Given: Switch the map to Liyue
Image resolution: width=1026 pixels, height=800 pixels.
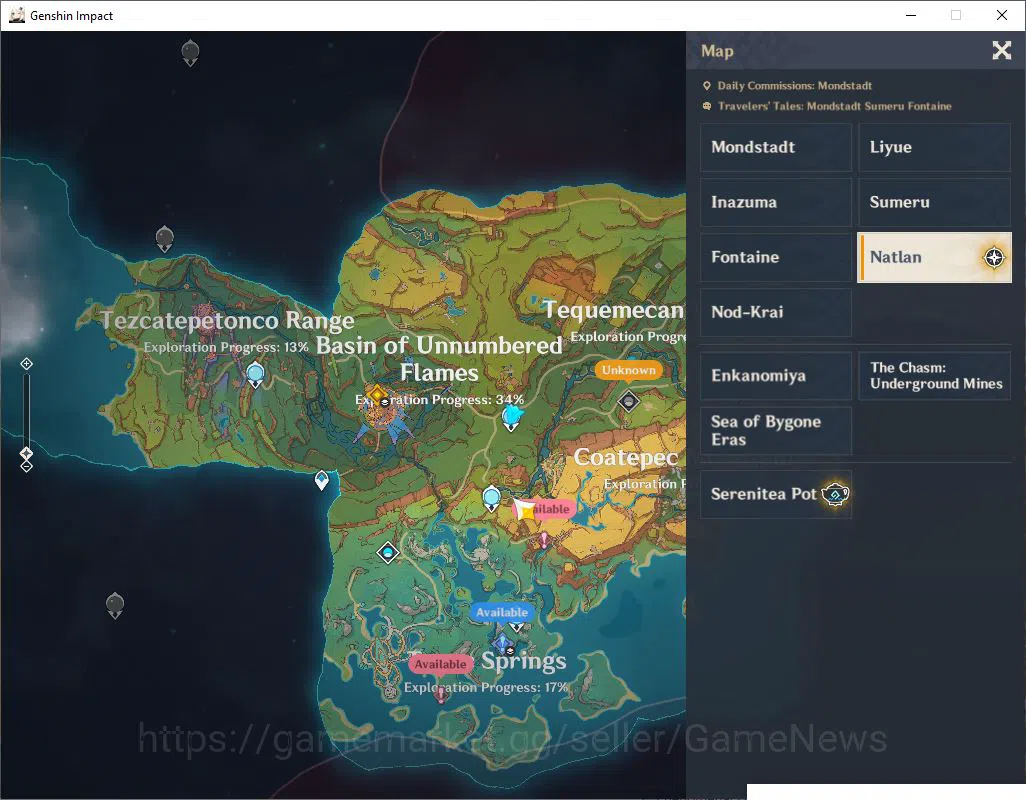Looking at the screenshot, I should coord(934,147).
